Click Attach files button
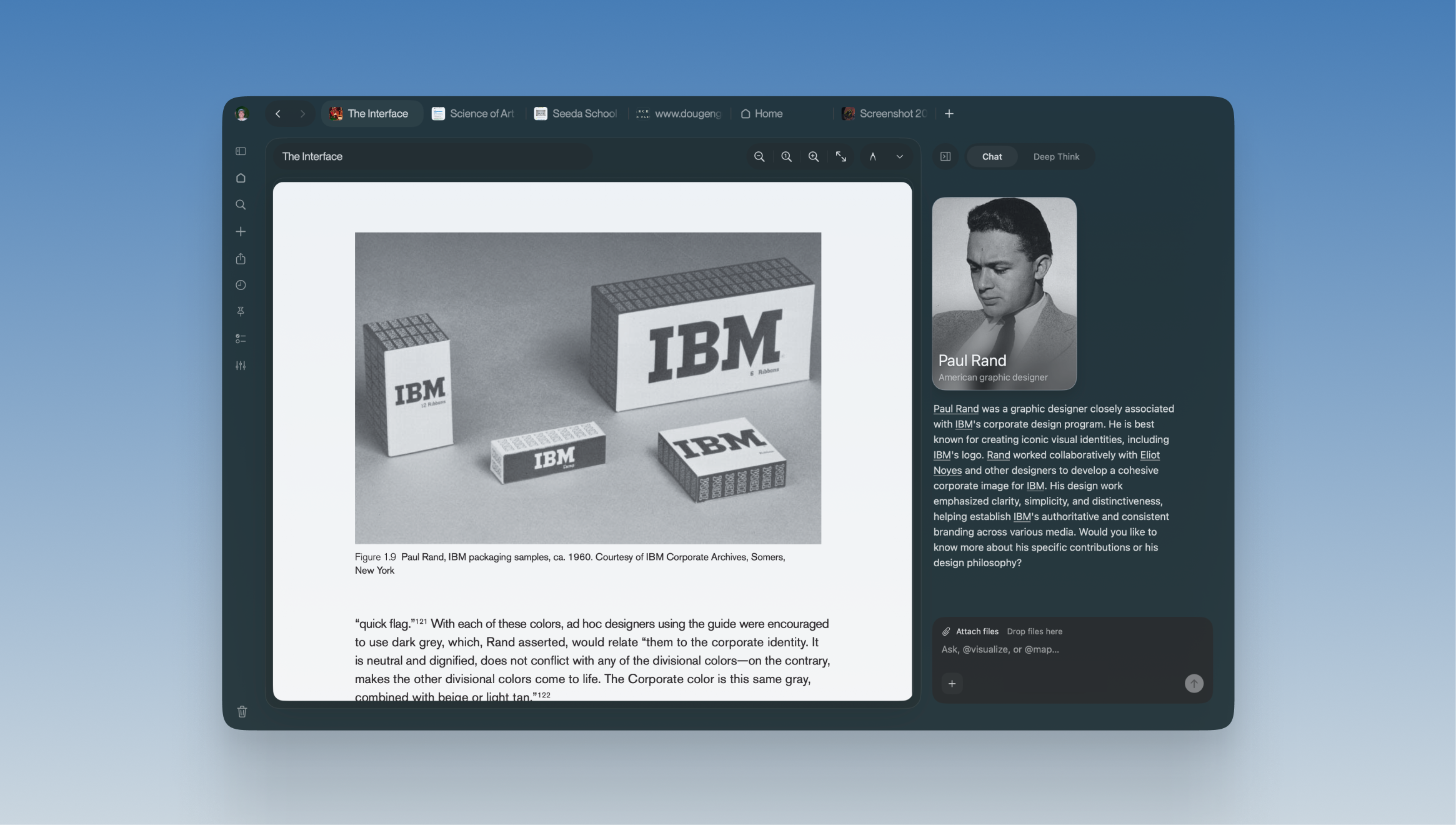 click(x=970, y=632)
